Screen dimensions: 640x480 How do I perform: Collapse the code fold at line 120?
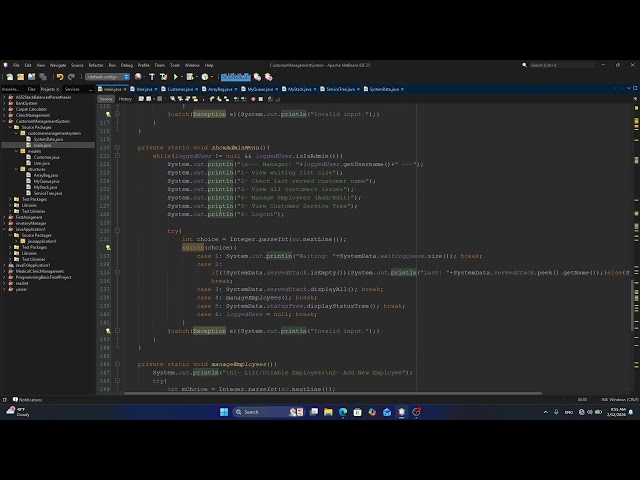[117, 147]
